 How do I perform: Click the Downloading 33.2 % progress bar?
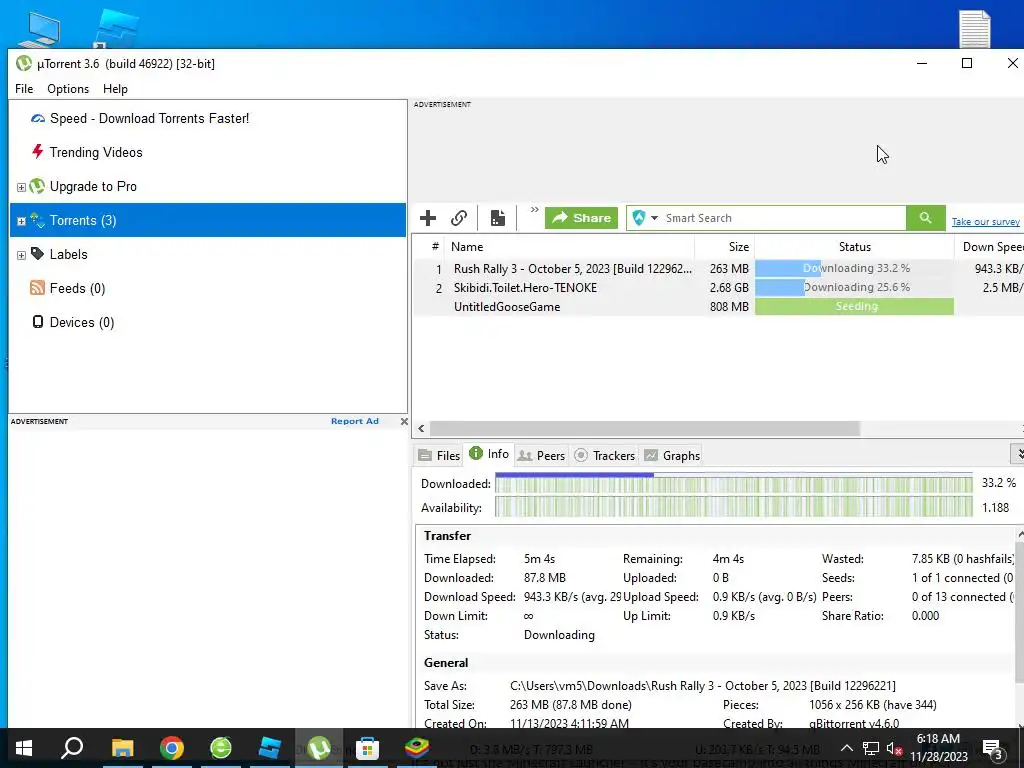854,268
